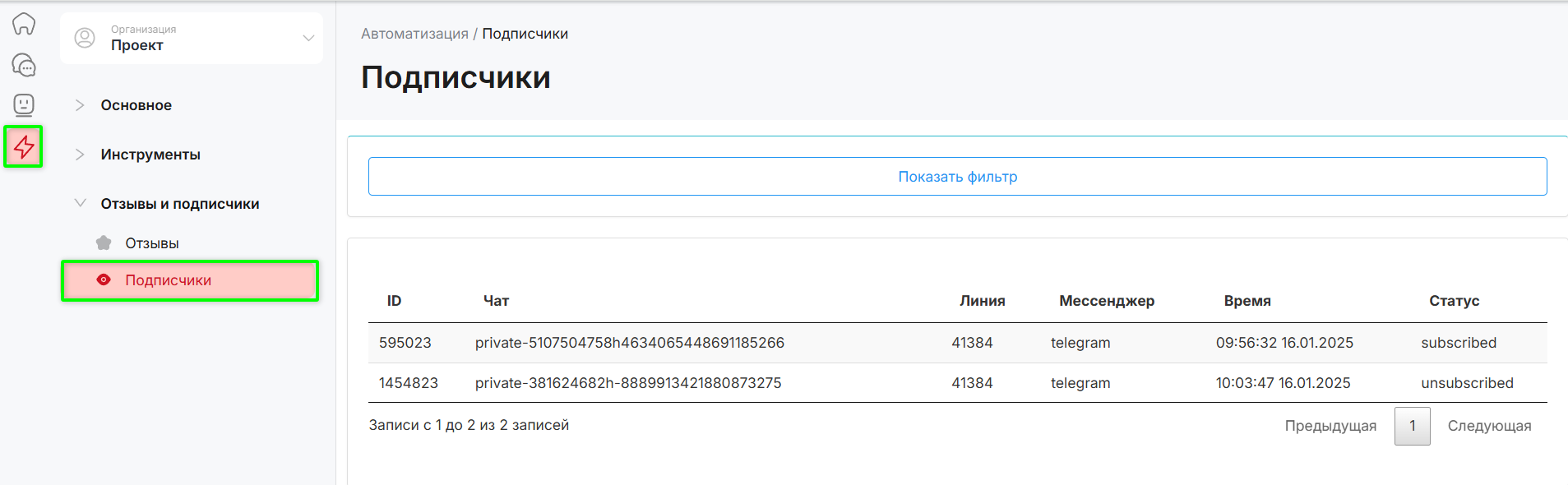
Task: Click the red eye icon beside Подписчики
Action: (x=104, y=280)
